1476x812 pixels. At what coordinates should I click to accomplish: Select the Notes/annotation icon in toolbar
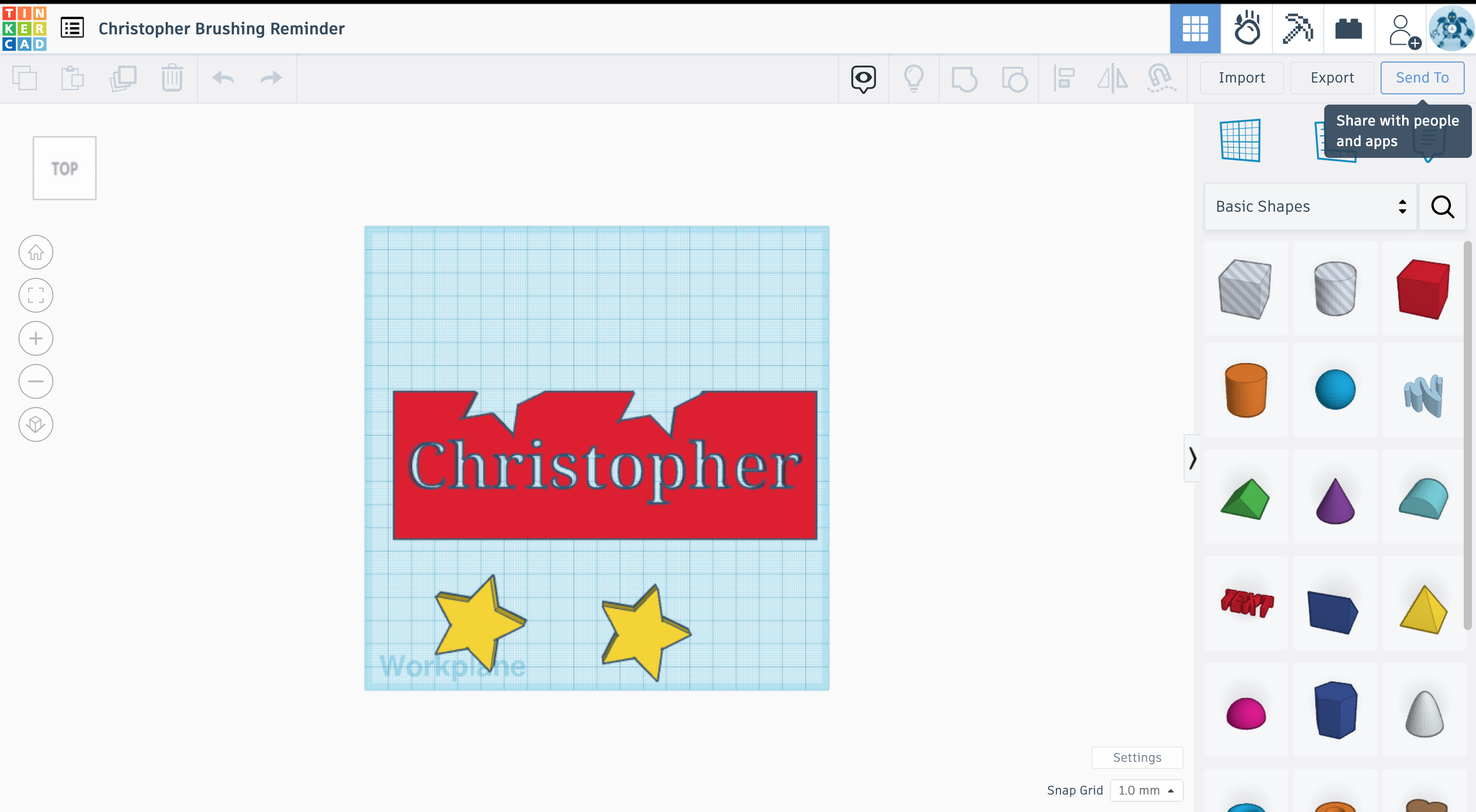point(863,77)
